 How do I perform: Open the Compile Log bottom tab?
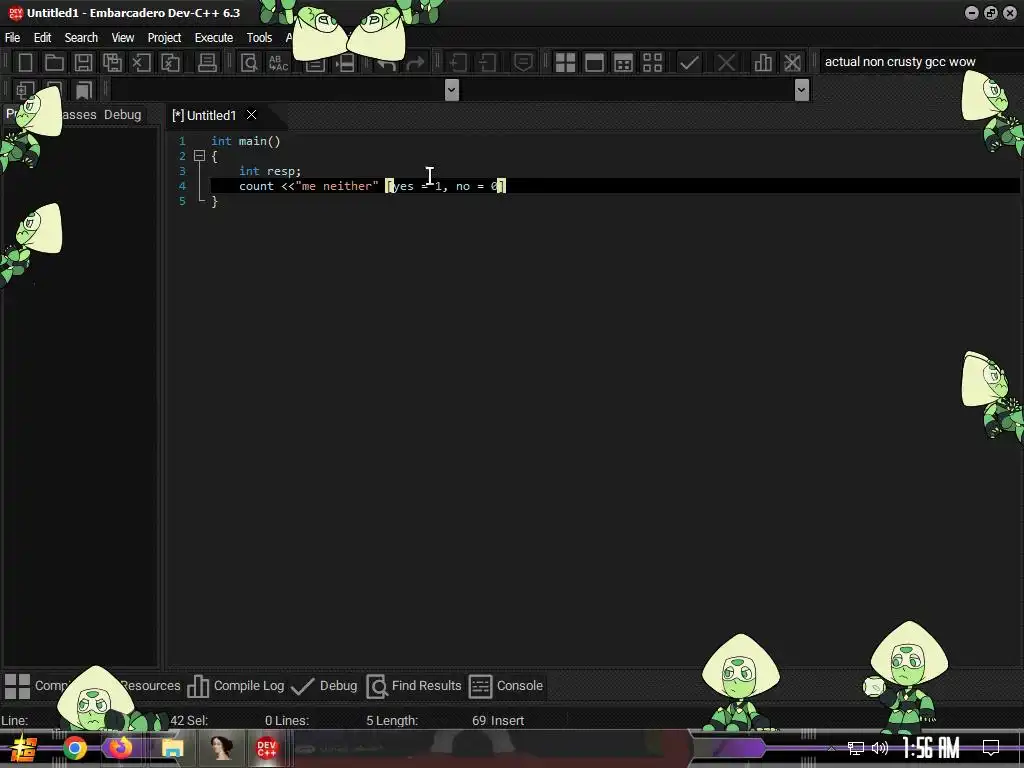pos(236,686)
